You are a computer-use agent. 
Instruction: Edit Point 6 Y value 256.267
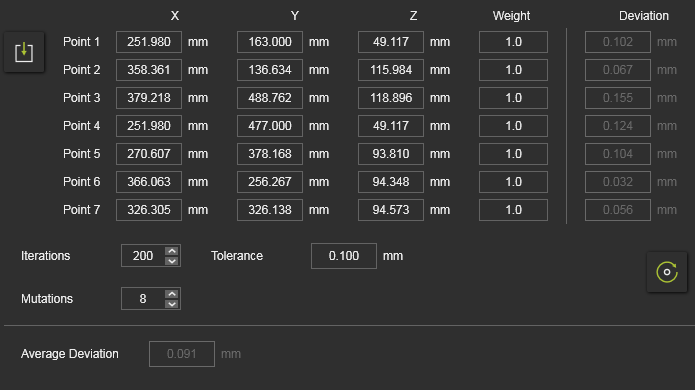(x=270, y=182)
